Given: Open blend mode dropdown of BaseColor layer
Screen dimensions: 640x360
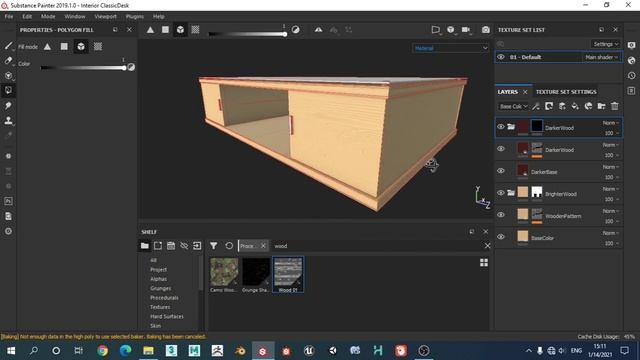Looking at the screenshot, I should (611, 233).
